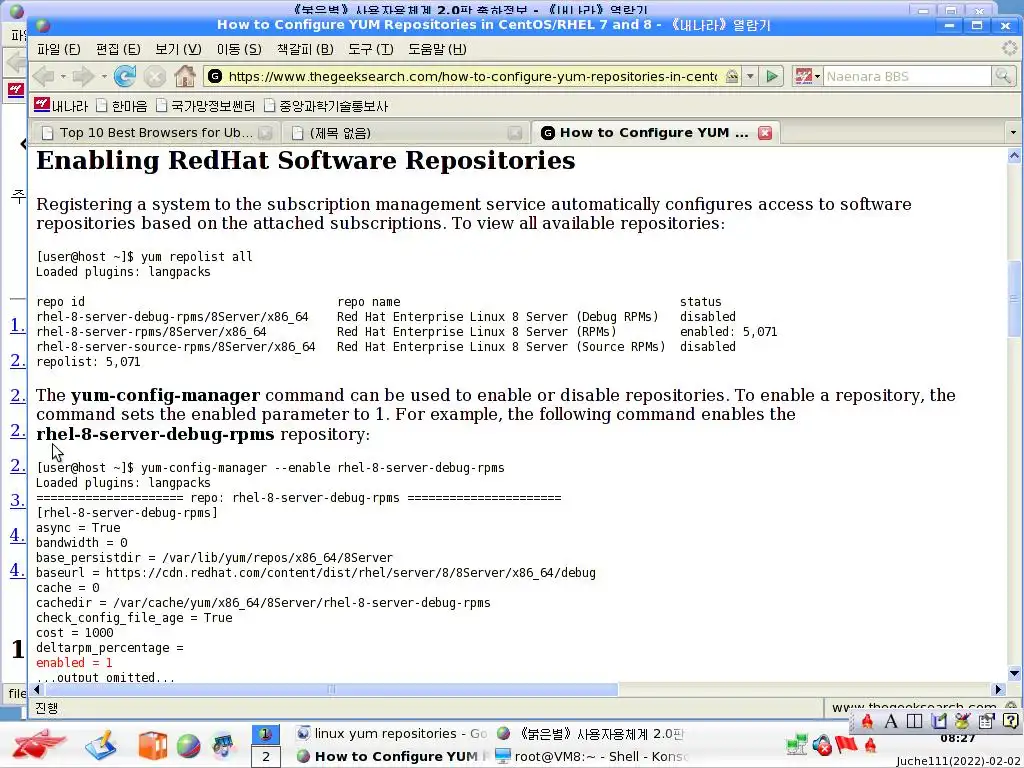Click the network connection tray icon
1024x768 pixels.
tap(797, 744)
